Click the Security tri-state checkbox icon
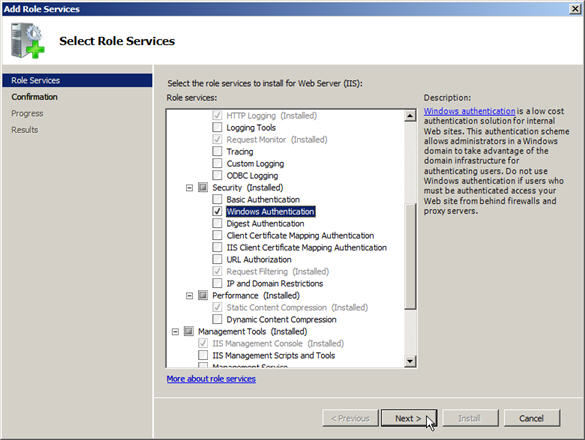This screenshot has width=585, height=440. (203, 187)
